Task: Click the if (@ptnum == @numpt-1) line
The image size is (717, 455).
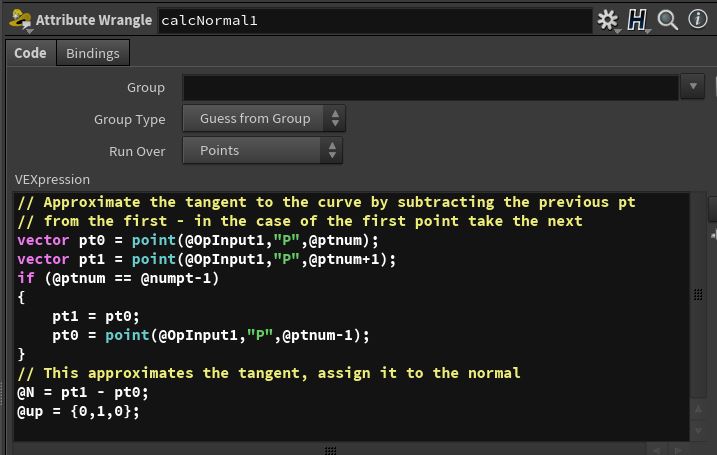Action: [118, 278]
